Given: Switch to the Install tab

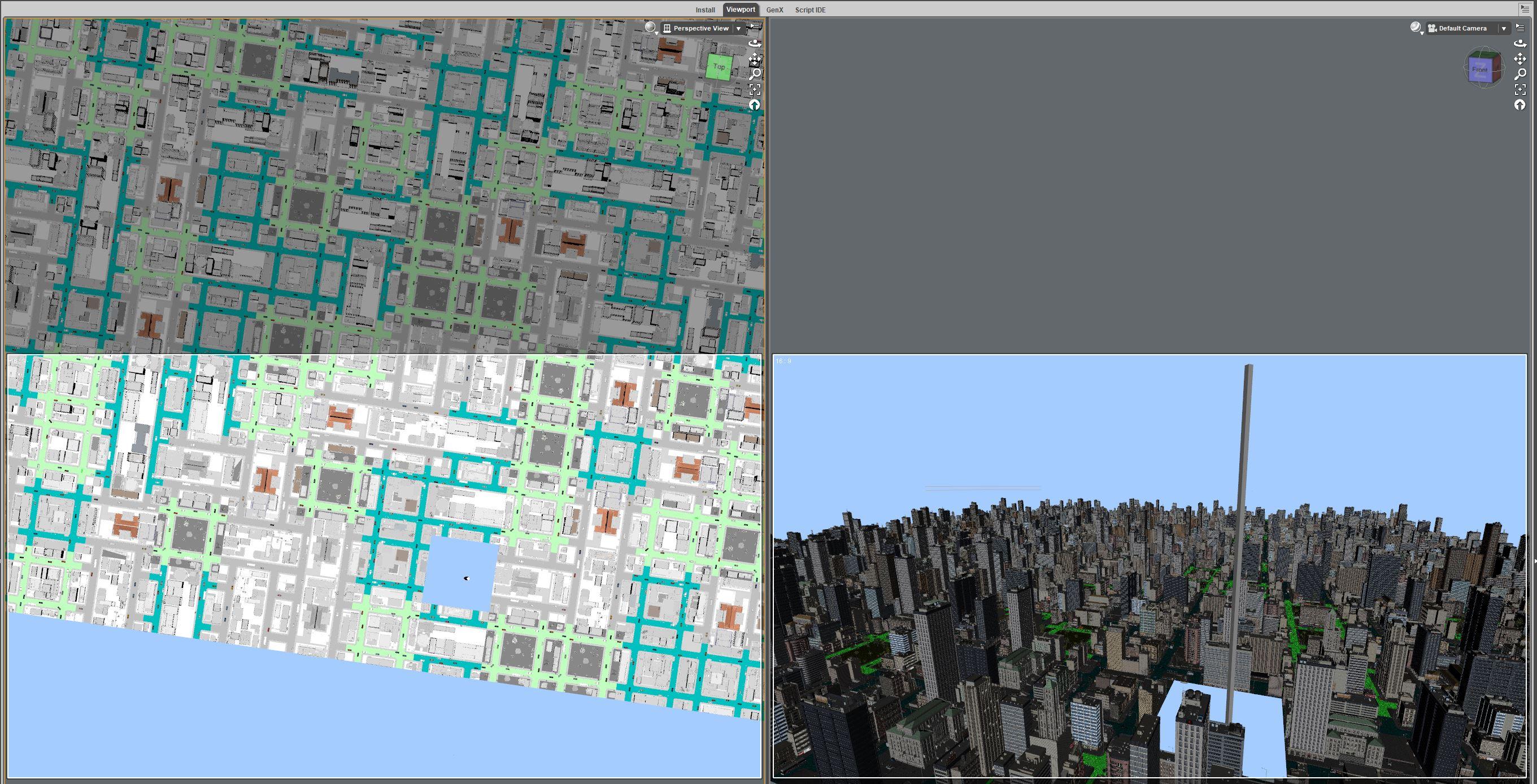Looking at the screenshot, I should click(x=704, y=10).
